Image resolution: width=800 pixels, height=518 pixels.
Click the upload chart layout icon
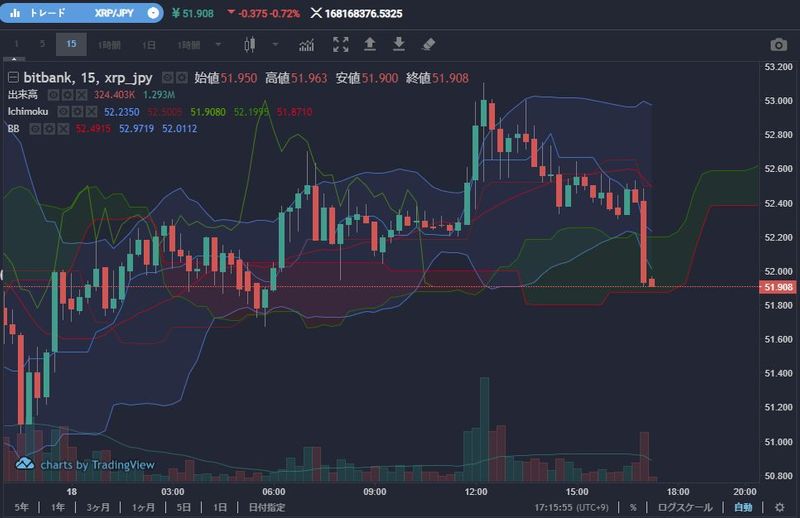[370, 44]
